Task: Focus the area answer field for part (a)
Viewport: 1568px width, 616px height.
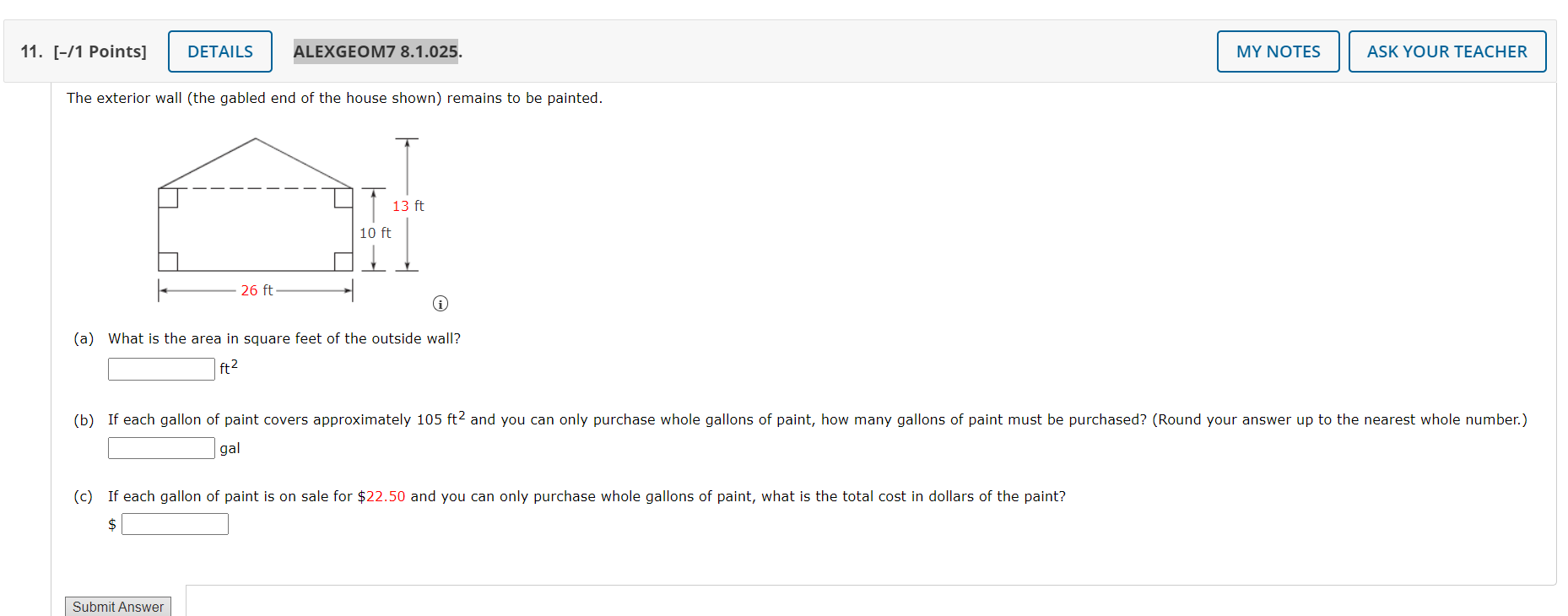Action: point(161,369)
